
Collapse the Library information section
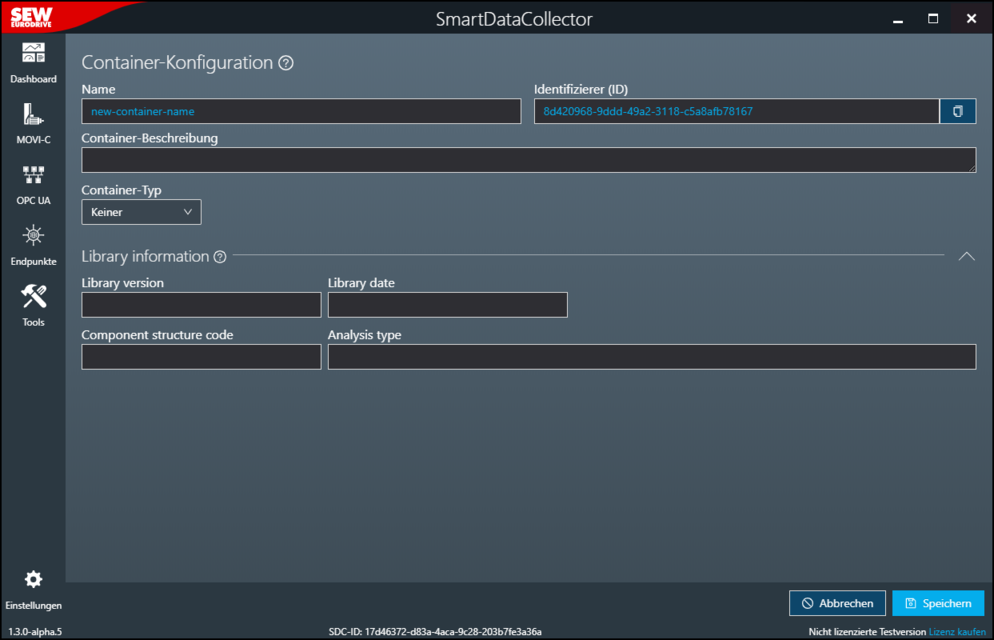tap(966, 256)
